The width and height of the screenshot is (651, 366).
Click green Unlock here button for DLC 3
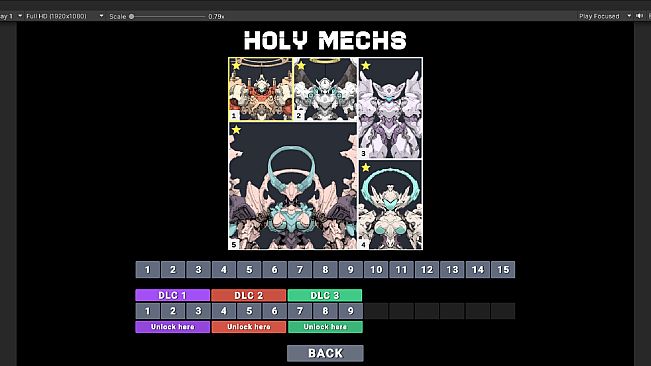pos(325,327)
